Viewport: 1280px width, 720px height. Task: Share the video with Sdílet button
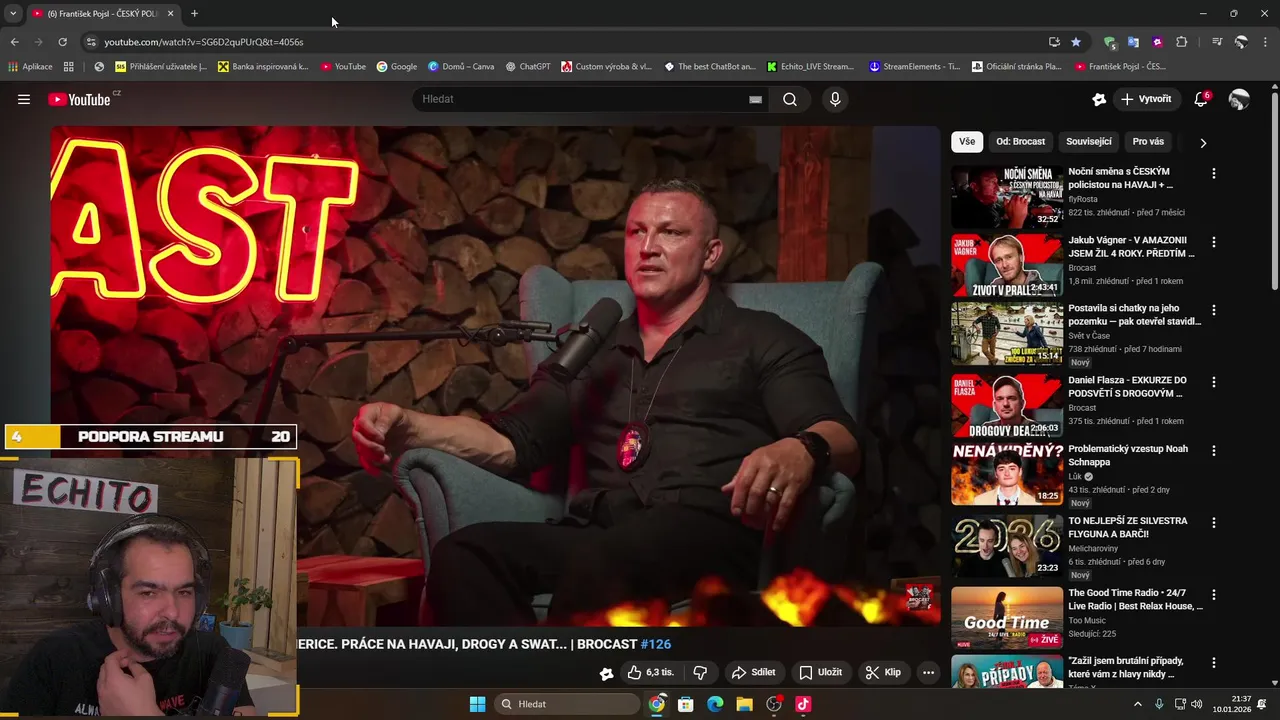[x=753, y=672]
